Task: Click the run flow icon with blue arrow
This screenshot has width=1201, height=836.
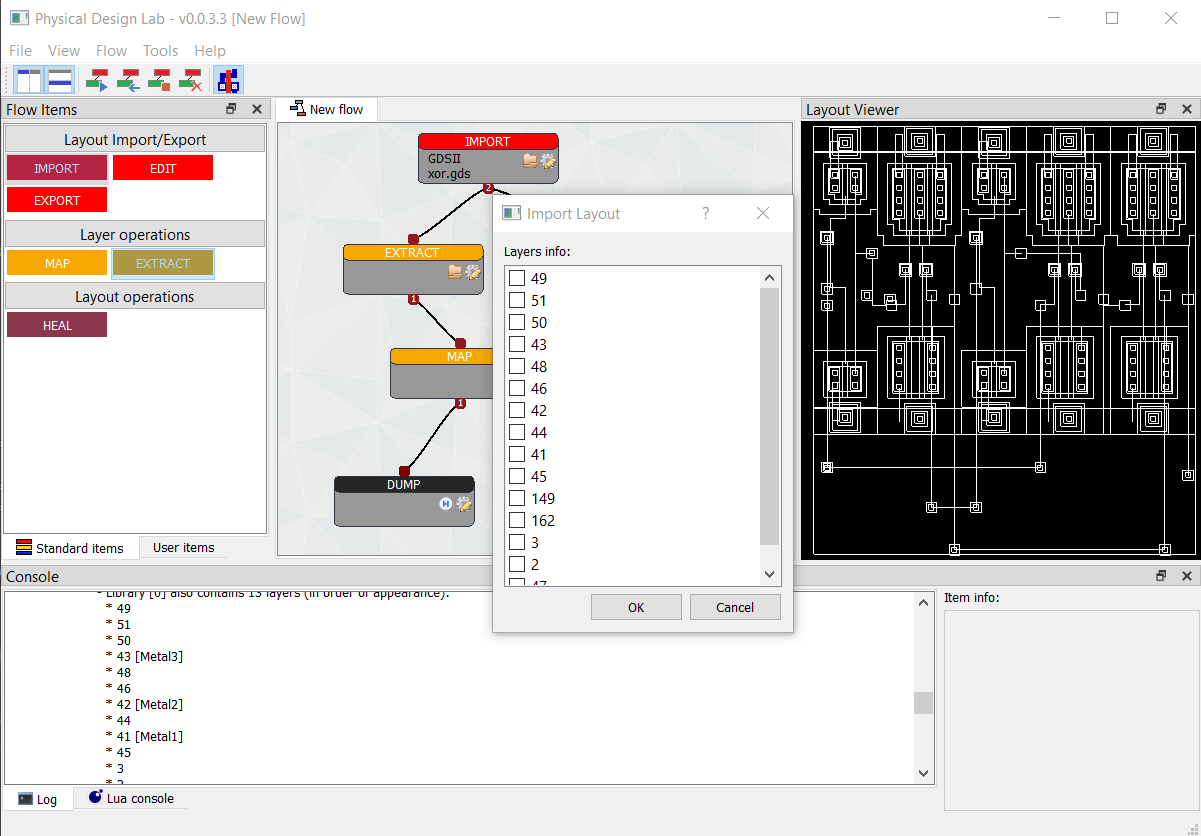Action: [x=98, y=80]
